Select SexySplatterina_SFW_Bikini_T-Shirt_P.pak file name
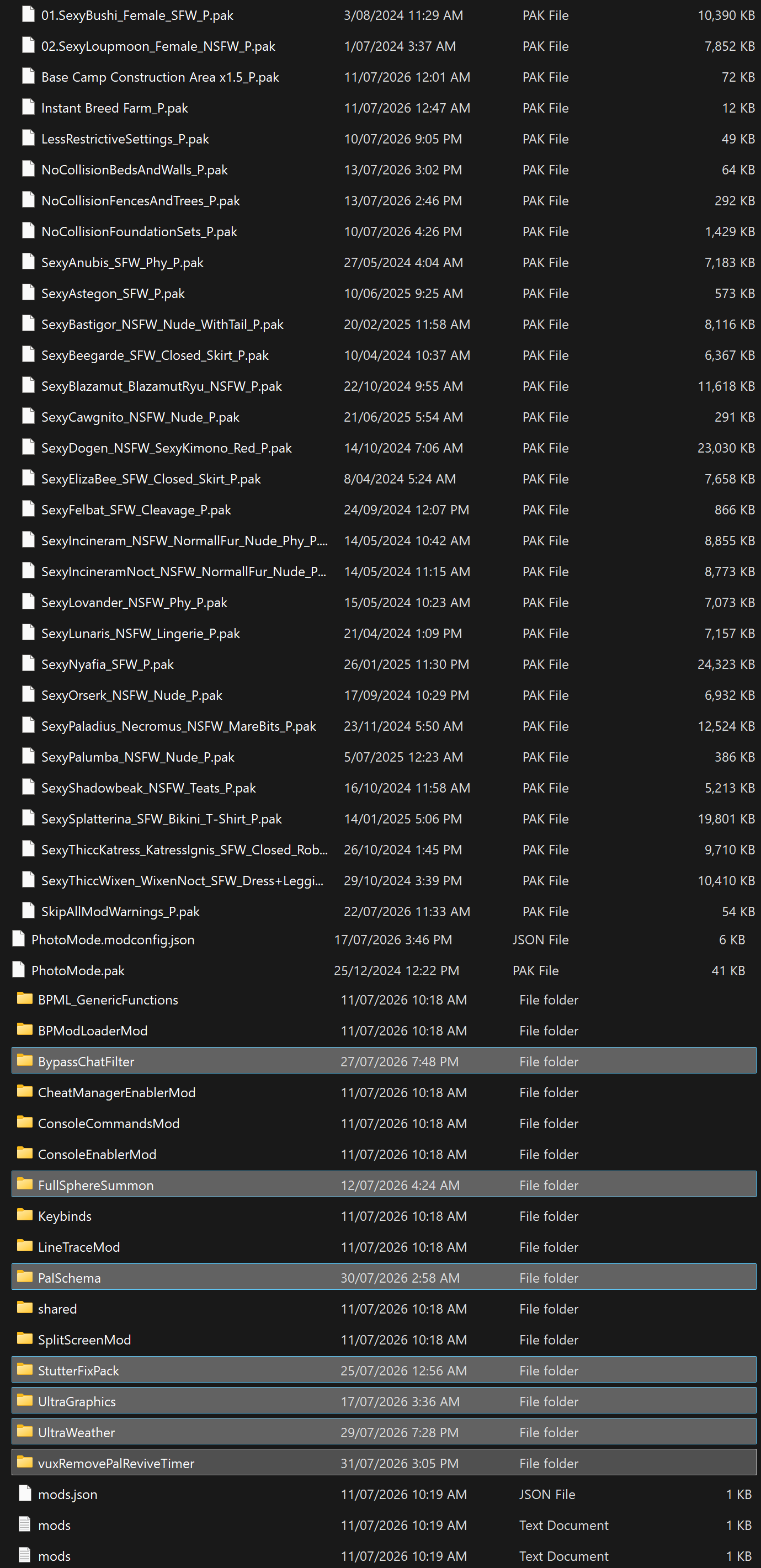The image size is (761, 1568). coord(162,818)
